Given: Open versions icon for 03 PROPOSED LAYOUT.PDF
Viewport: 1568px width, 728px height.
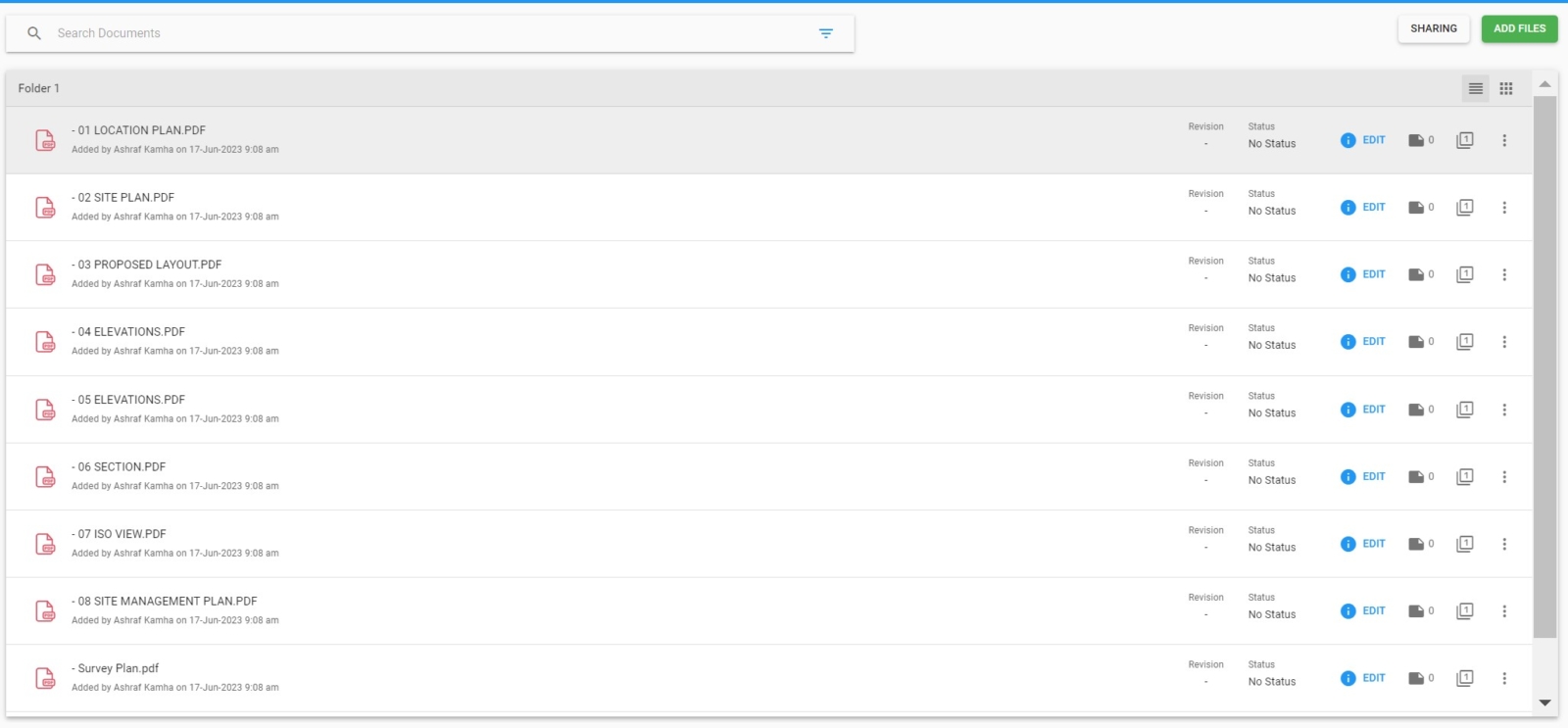Looking at the screenshot, I should coord(1465,274).
